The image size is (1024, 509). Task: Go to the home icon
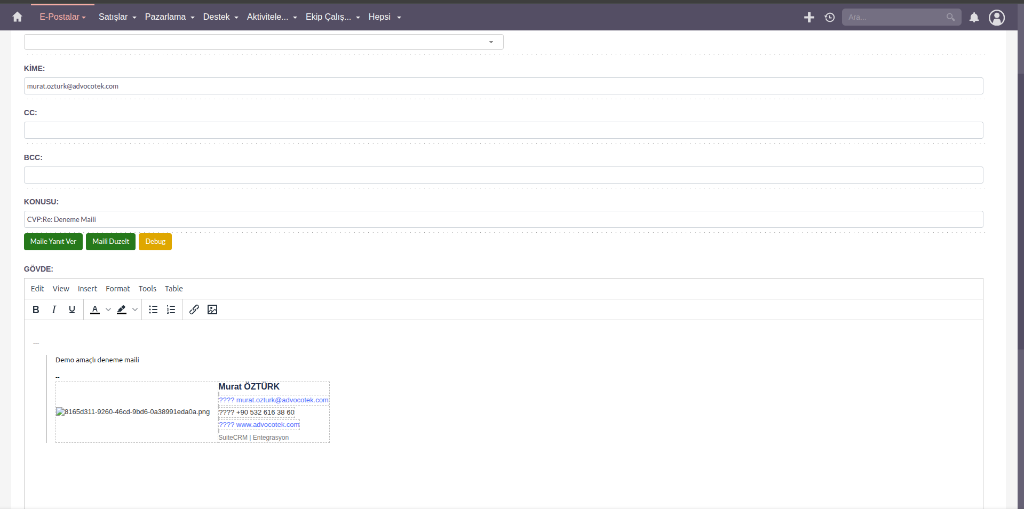coord(18,17)
